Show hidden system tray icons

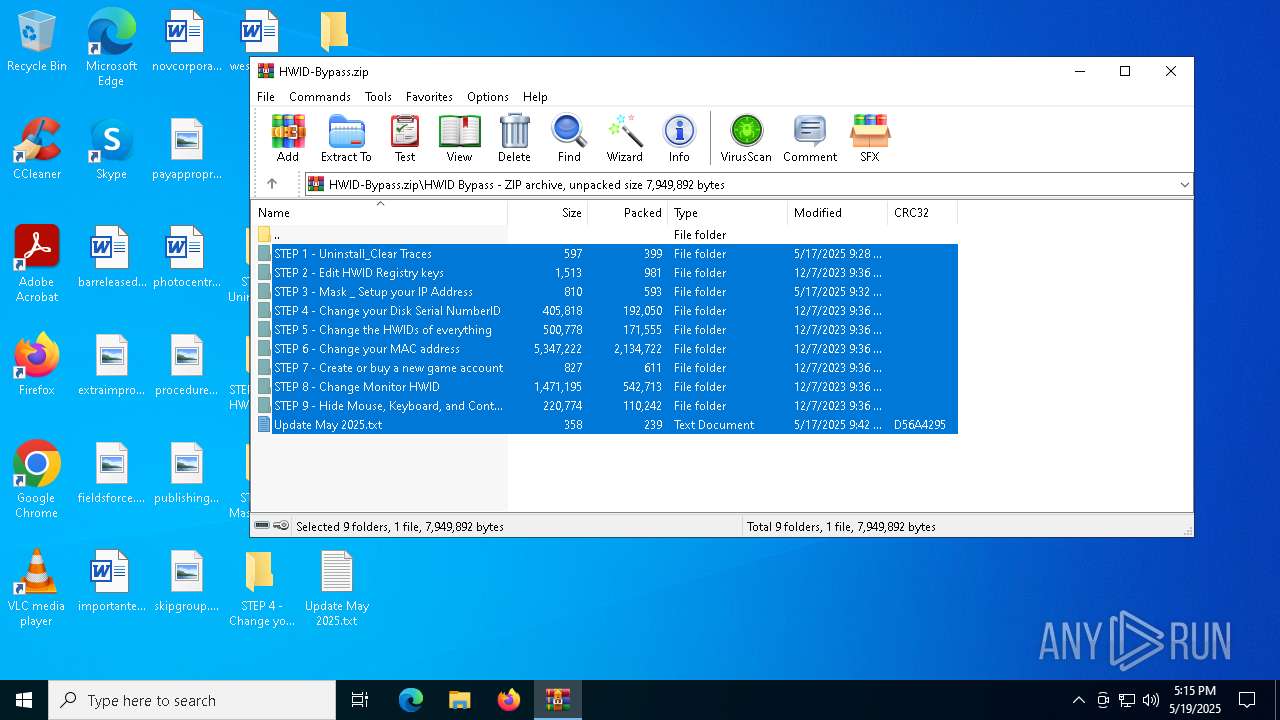pyautogui.click(x=1078, y=700)
